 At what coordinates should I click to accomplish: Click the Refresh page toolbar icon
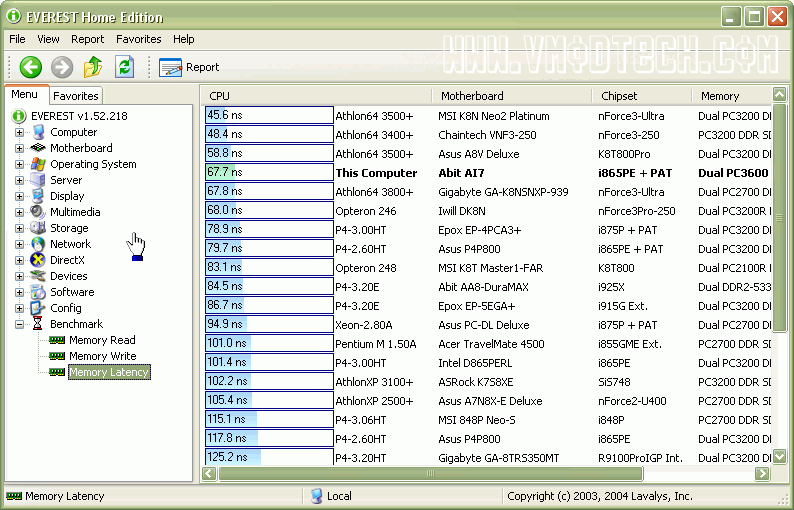click(x=124, y=67)
